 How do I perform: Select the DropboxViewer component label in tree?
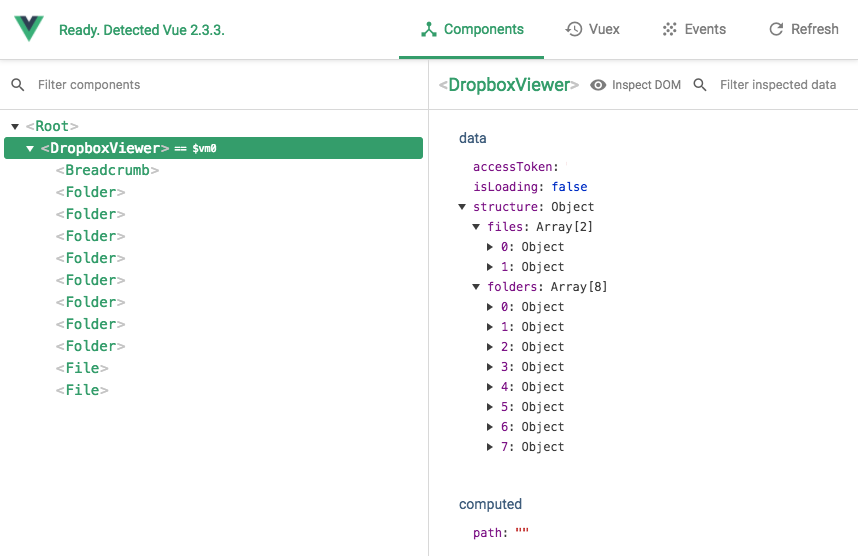pyautogui.click(x=105, y=148)
